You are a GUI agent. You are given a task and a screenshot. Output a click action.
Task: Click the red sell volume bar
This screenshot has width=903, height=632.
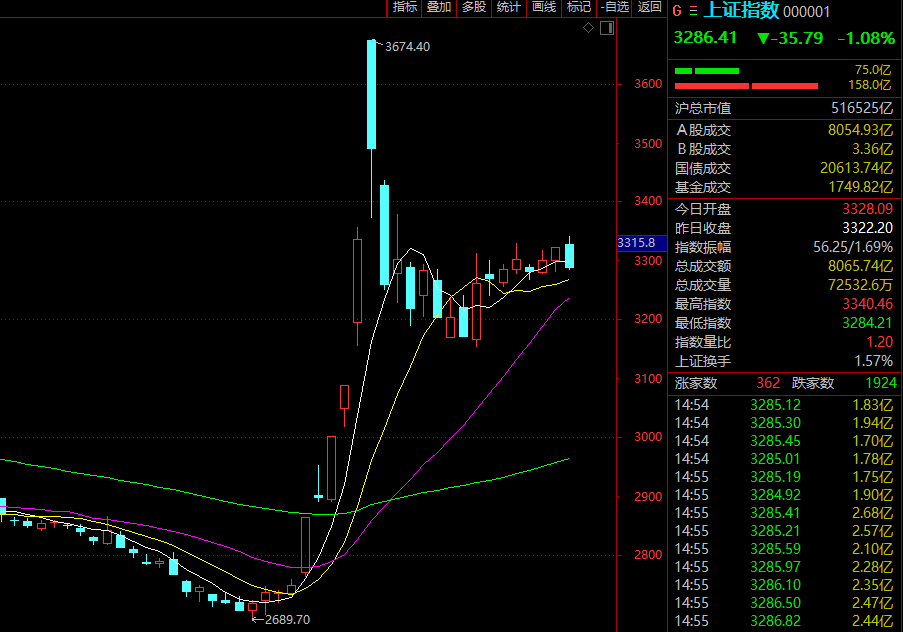pos(746,86)
